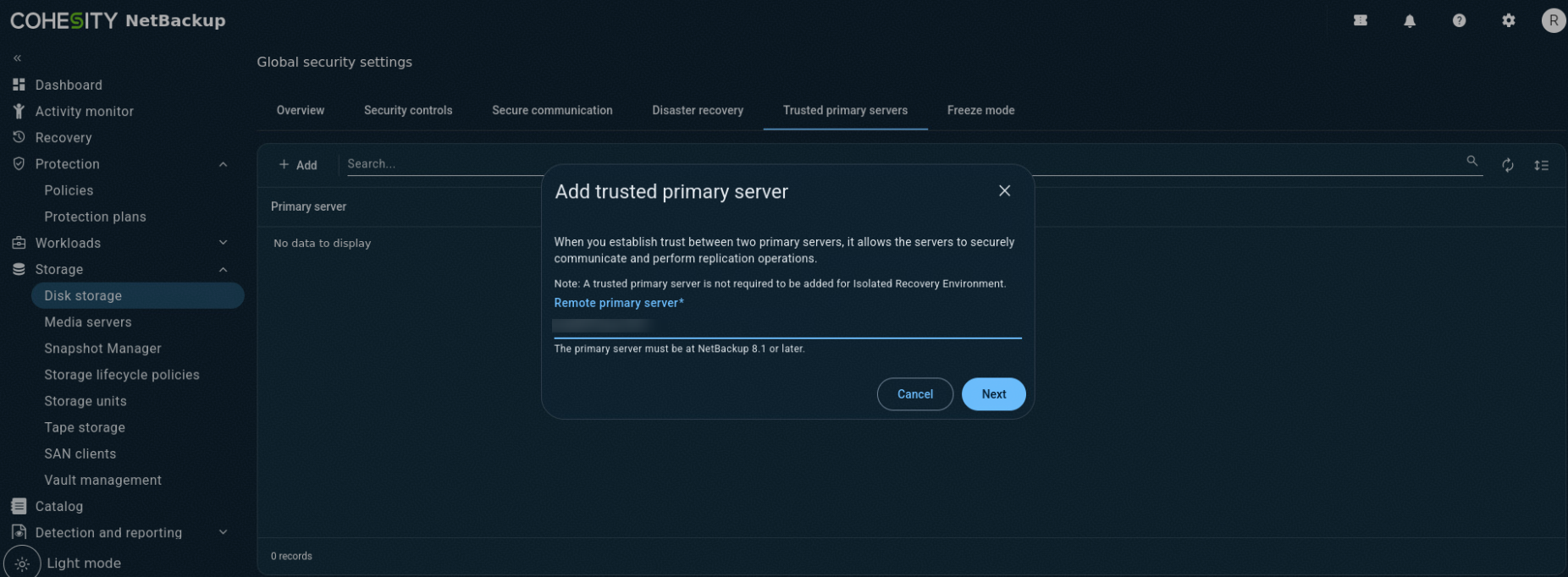Open the help question mark icon
The width and height of the screenshot is (1568, 577).
click(x=1459, y=21)
